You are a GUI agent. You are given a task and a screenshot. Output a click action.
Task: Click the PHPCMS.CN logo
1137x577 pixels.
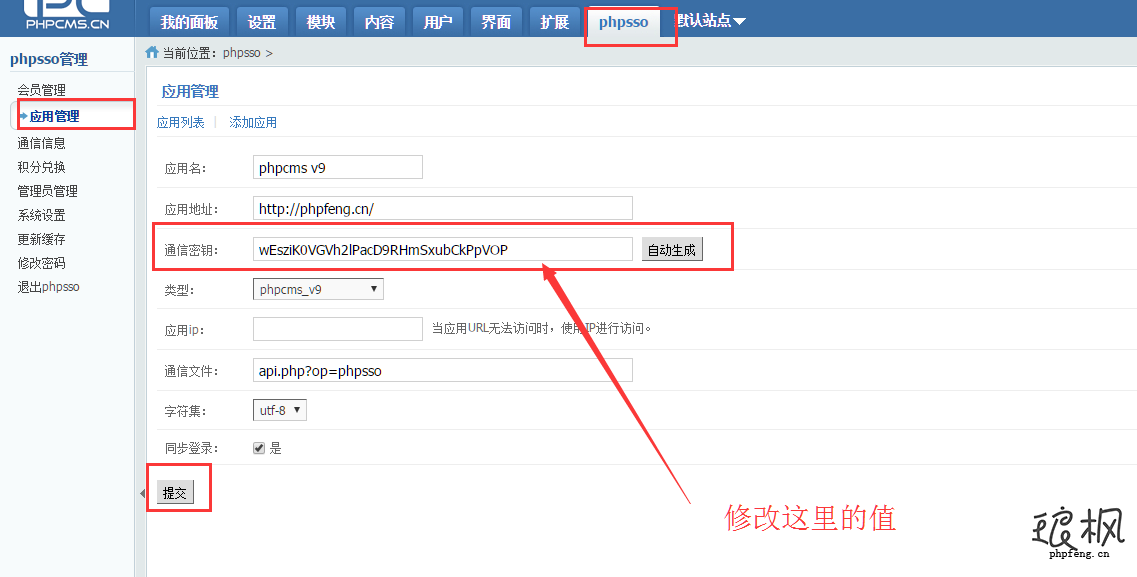tap(67, 14)
